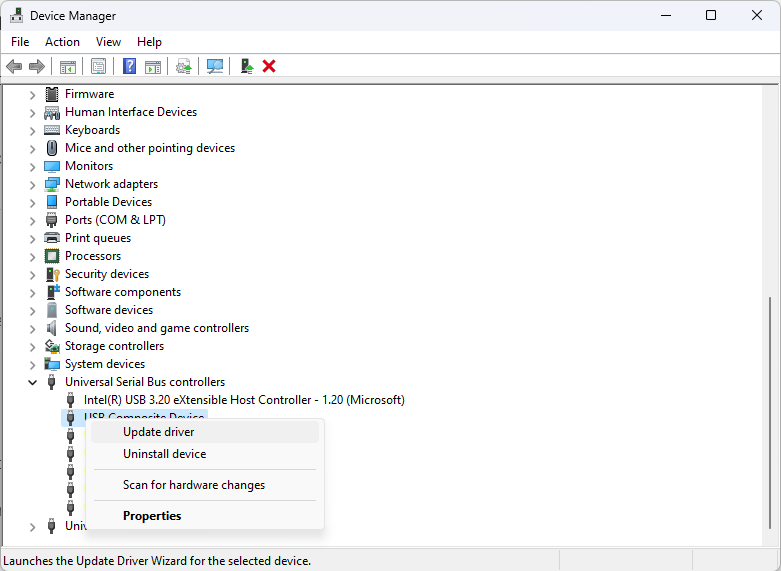The image size is (781, 571).
Task: Expand Mice and other pointing devices
Action: pos(32,149)
